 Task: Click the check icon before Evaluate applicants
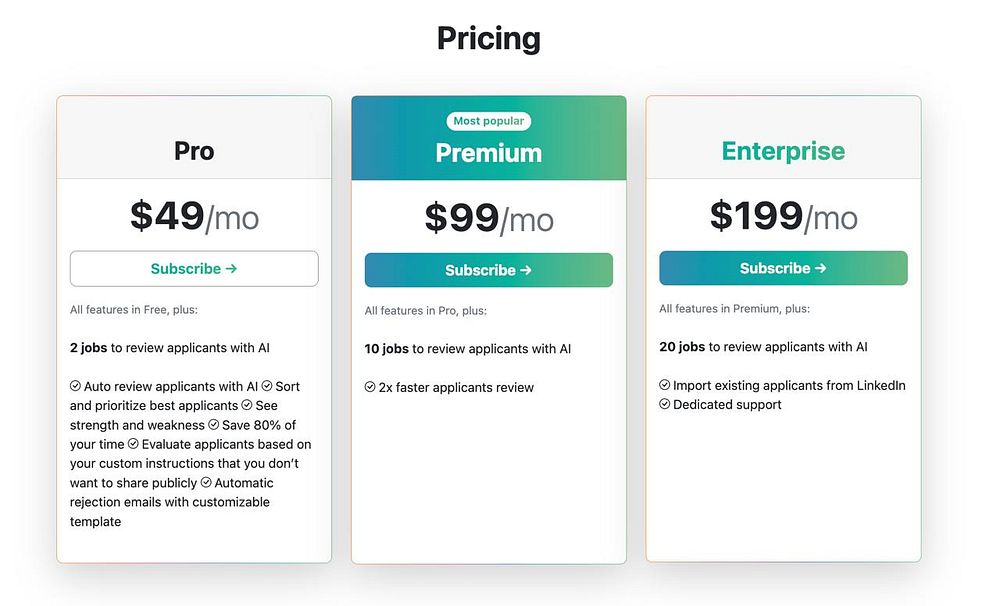(x=133, y=444)
